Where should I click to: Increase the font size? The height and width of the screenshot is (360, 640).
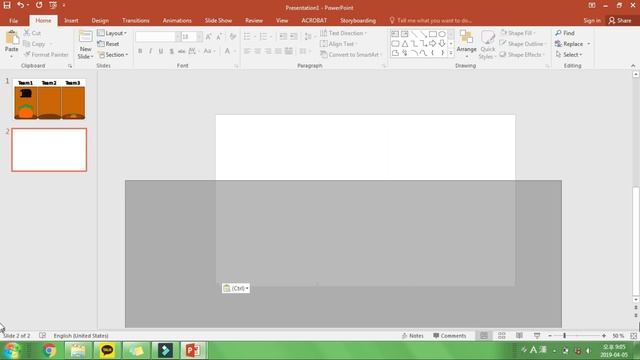[209, 37]
